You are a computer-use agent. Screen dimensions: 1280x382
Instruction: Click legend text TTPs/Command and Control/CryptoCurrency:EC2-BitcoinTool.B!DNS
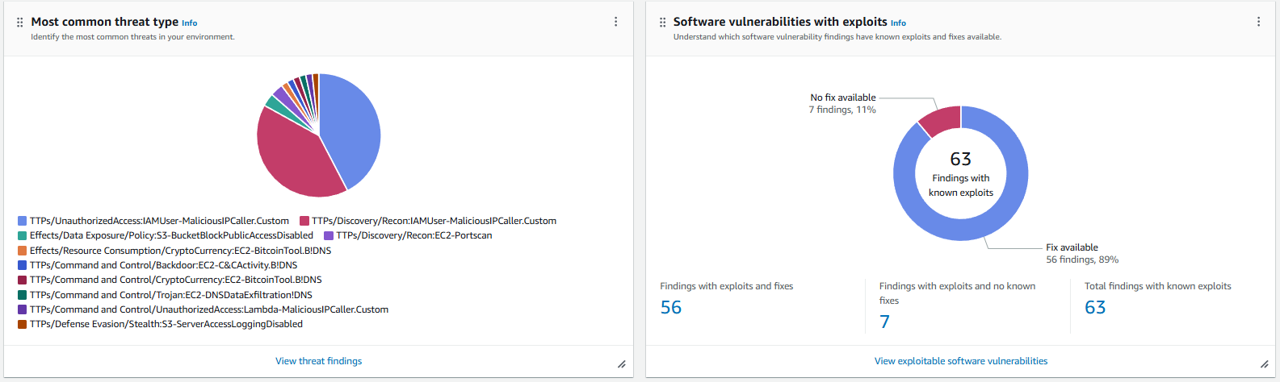click(176, 280)
